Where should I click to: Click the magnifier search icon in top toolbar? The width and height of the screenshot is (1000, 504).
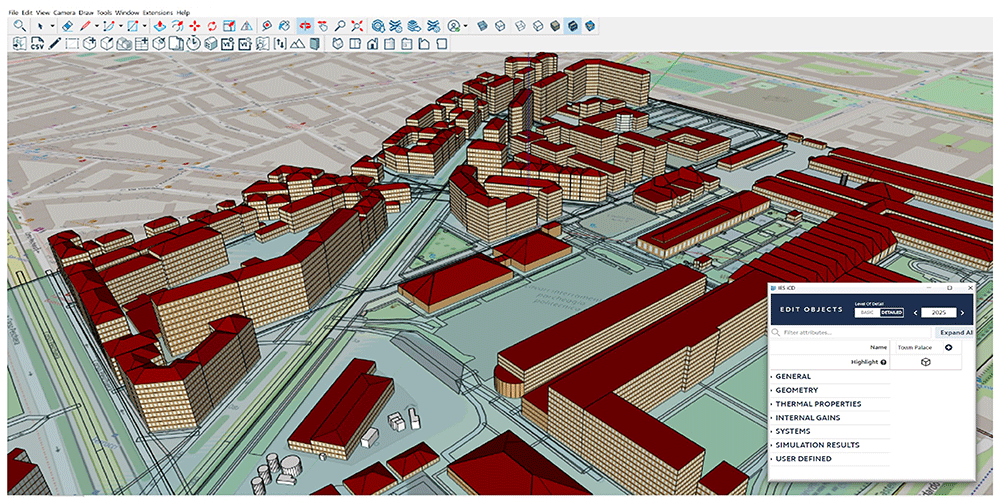19,26
